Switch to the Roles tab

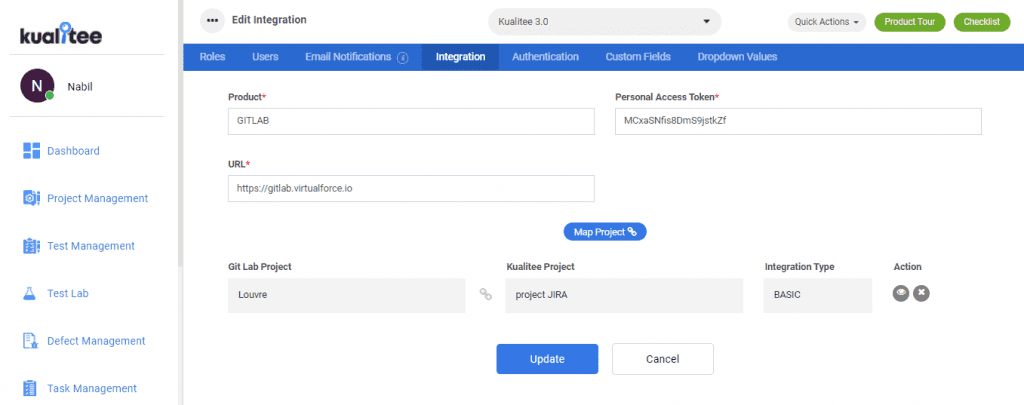(x=212, y=57)
